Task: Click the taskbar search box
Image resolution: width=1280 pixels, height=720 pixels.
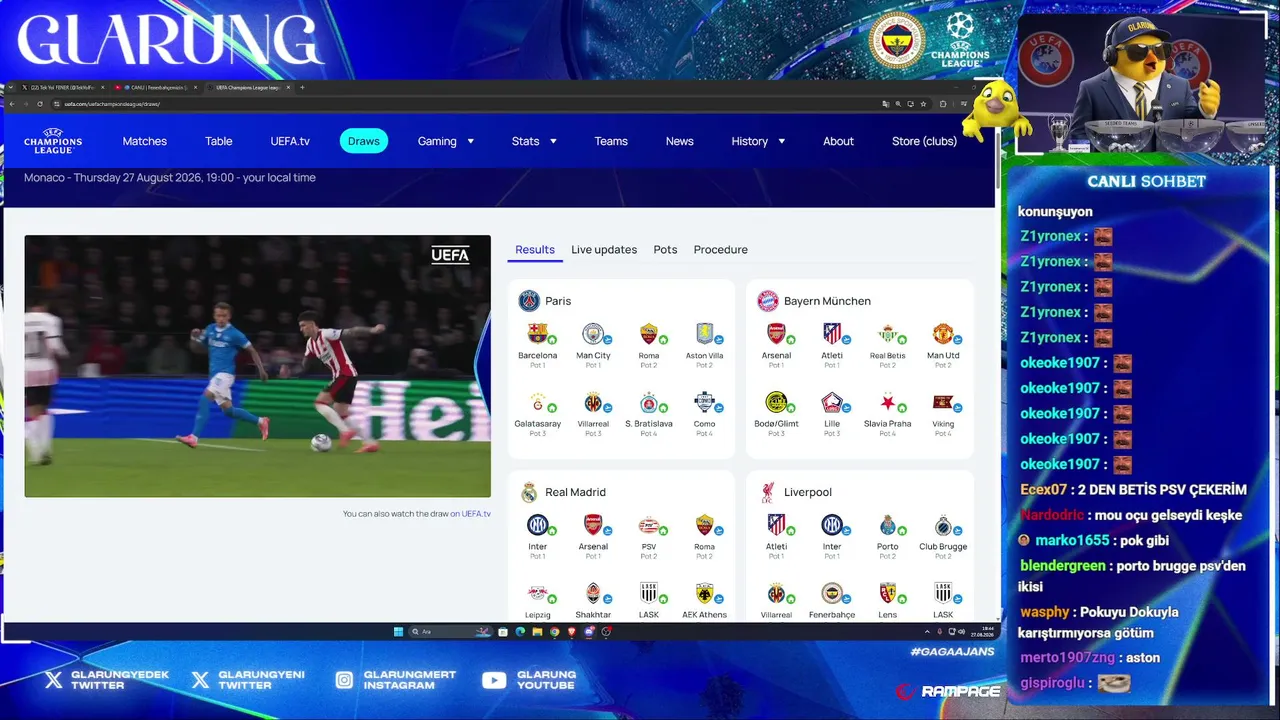Action: (x=451, y=632)
